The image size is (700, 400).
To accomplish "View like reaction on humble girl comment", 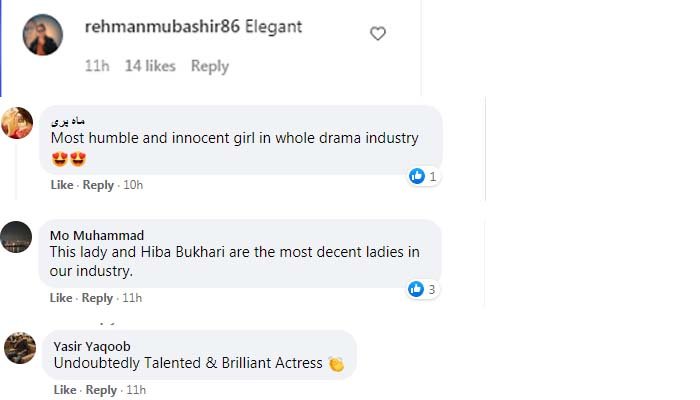I will pos(423,177).
